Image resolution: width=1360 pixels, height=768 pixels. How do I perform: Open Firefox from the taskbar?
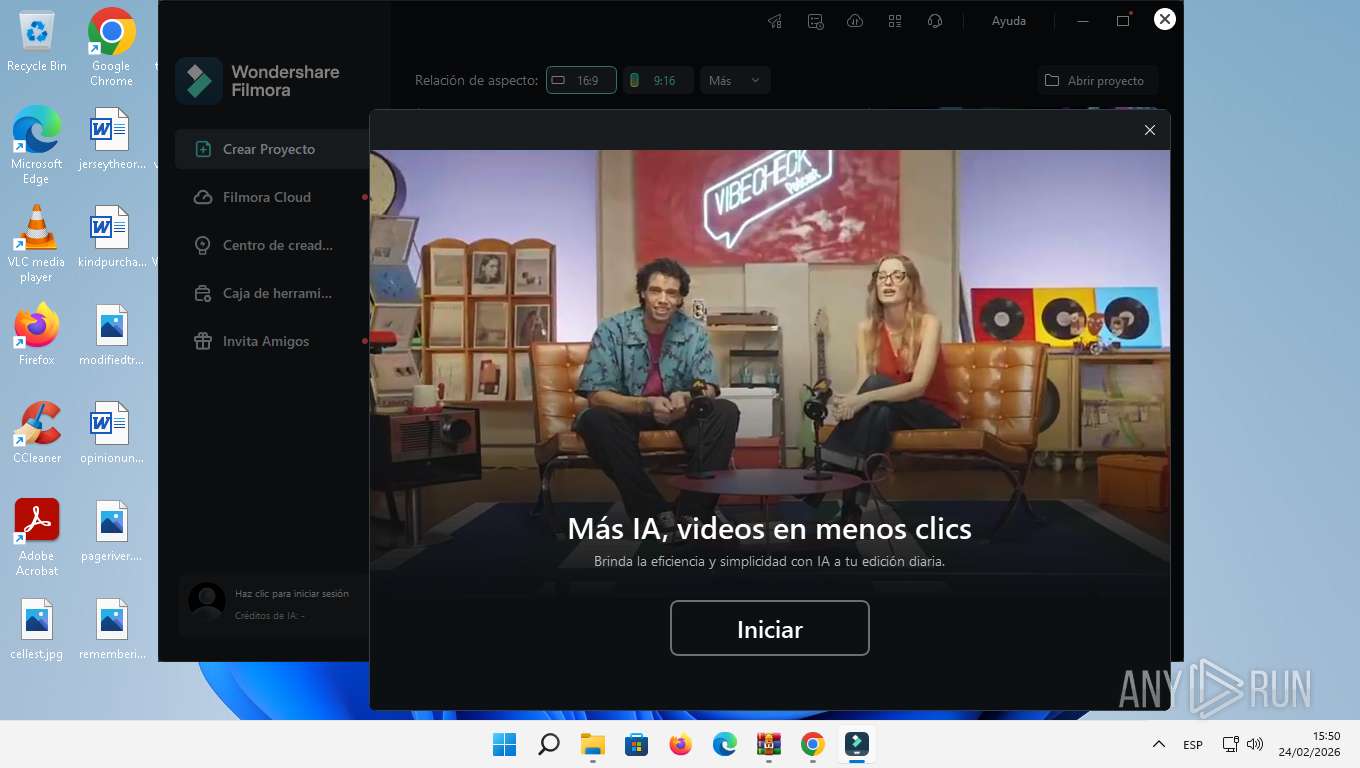[681, 744]
